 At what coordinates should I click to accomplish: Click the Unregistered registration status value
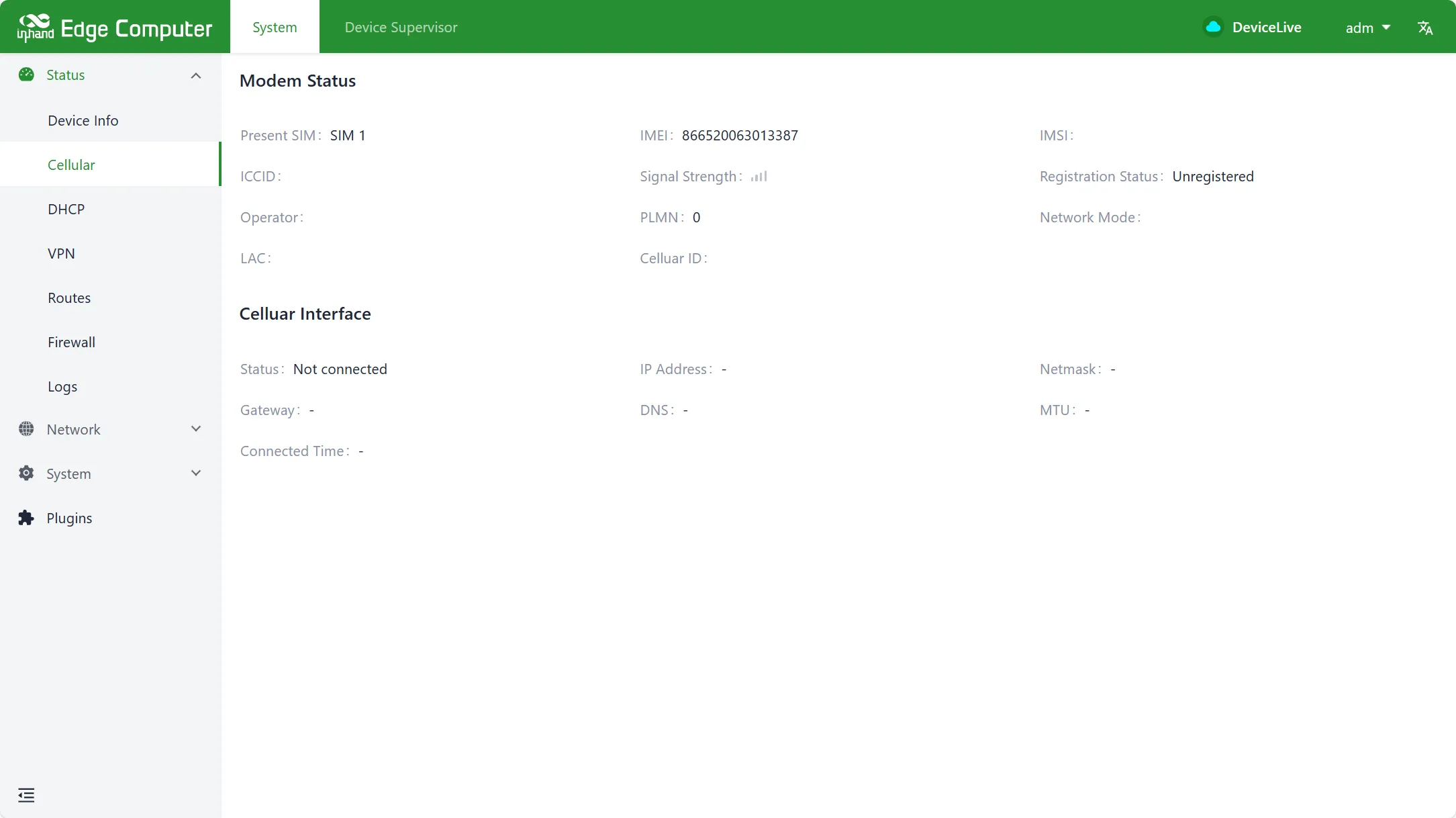1213,177
